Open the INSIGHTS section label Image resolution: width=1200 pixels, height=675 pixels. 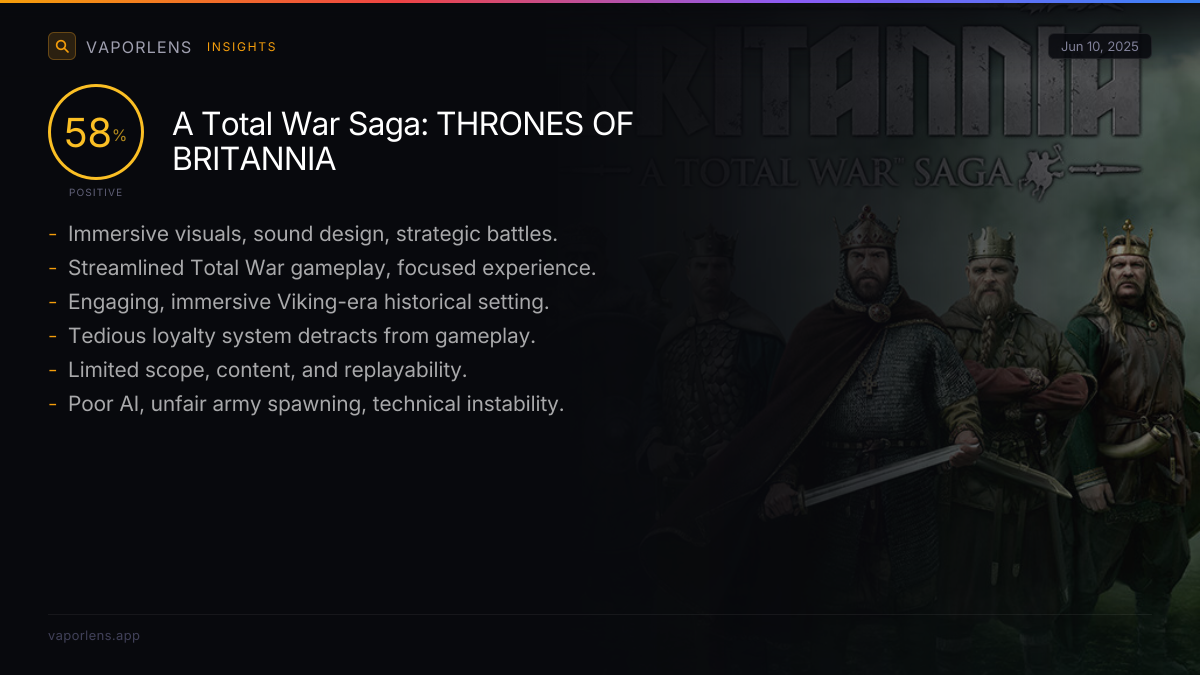click(x=241, y=47)
